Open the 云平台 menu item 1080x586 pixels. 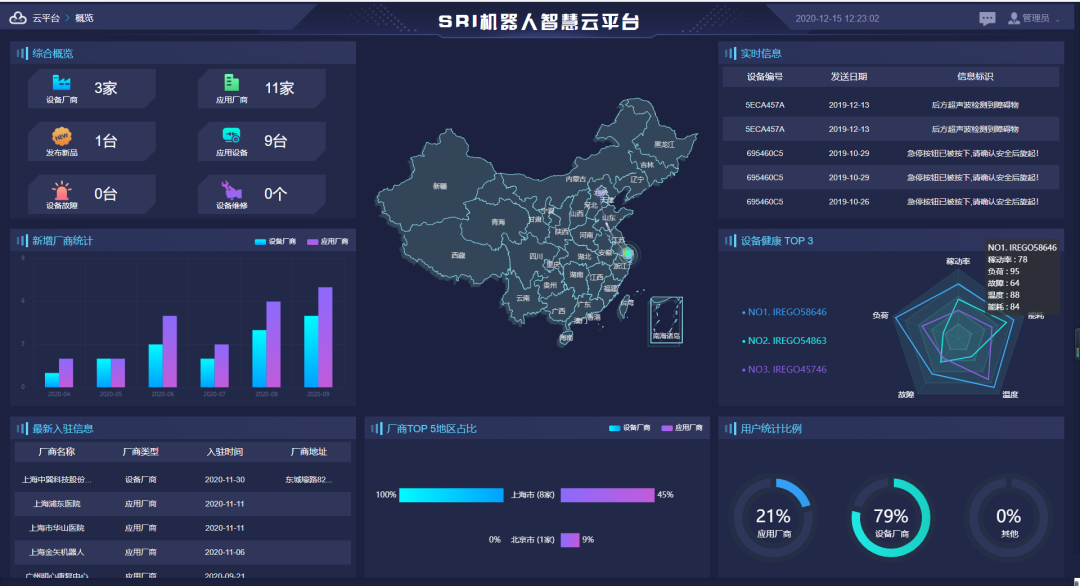click(48, 16)
